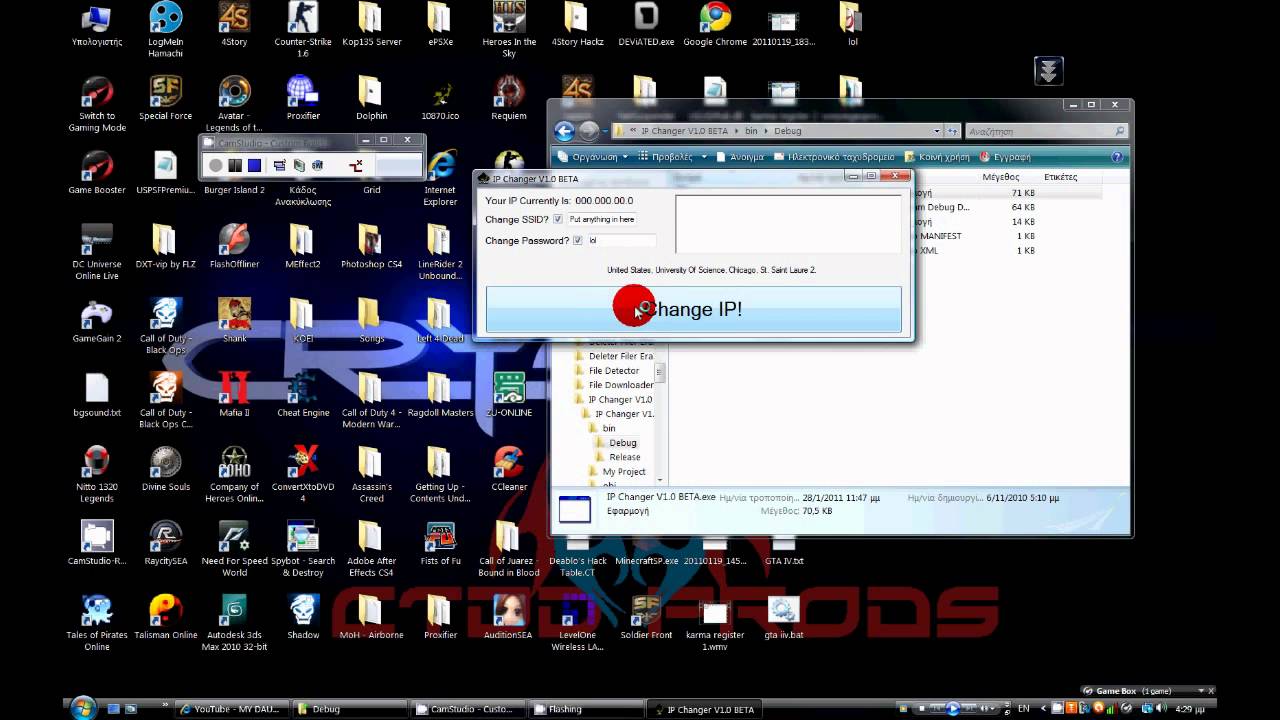This screenshot has width=1280, height=720.
Task: Click the Spybot Search & Destroy icon
Action: tap(303, 549)
